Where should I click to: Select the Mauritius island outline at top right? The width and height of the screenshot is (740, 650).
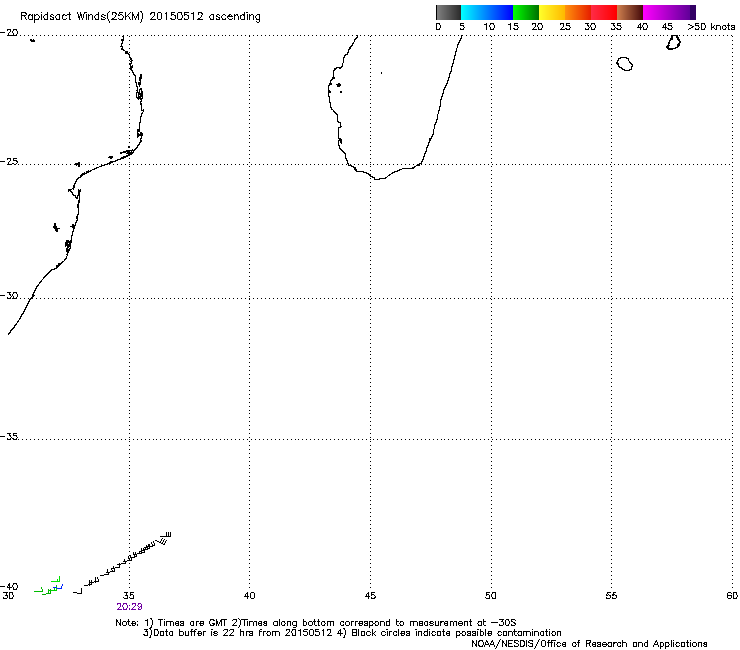point(673,42)
